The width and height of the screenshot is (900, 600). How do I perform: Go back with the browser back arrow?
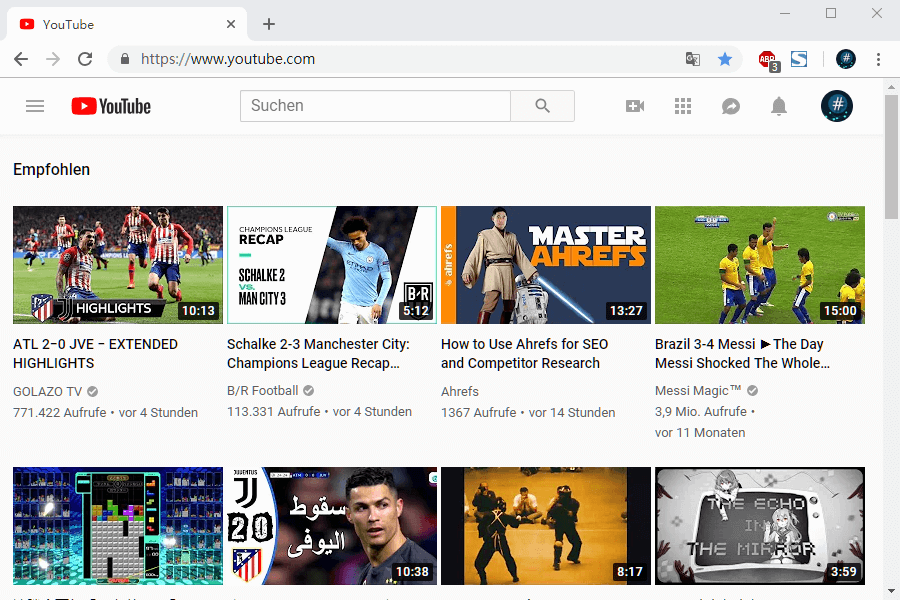coord(21,59)
